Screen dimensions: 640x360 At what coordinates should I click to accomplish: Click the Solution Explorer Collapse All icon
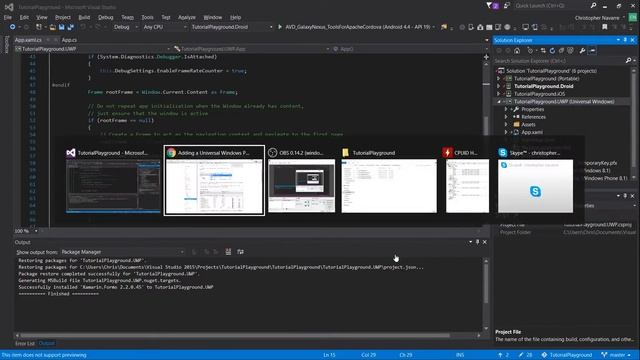point(561,51)
